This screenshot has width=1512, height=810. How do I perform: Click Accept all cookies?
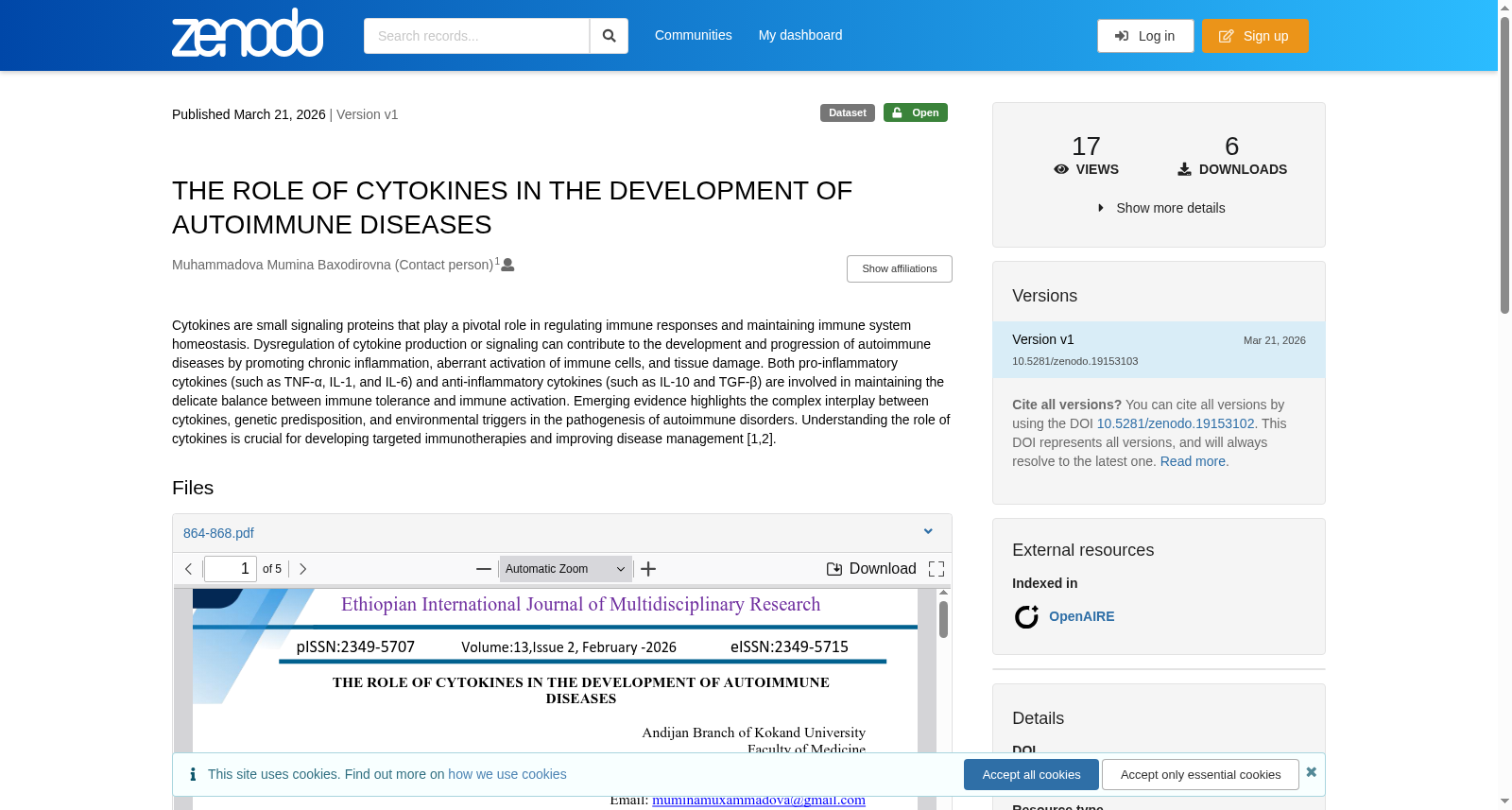tap(1031, 775)
